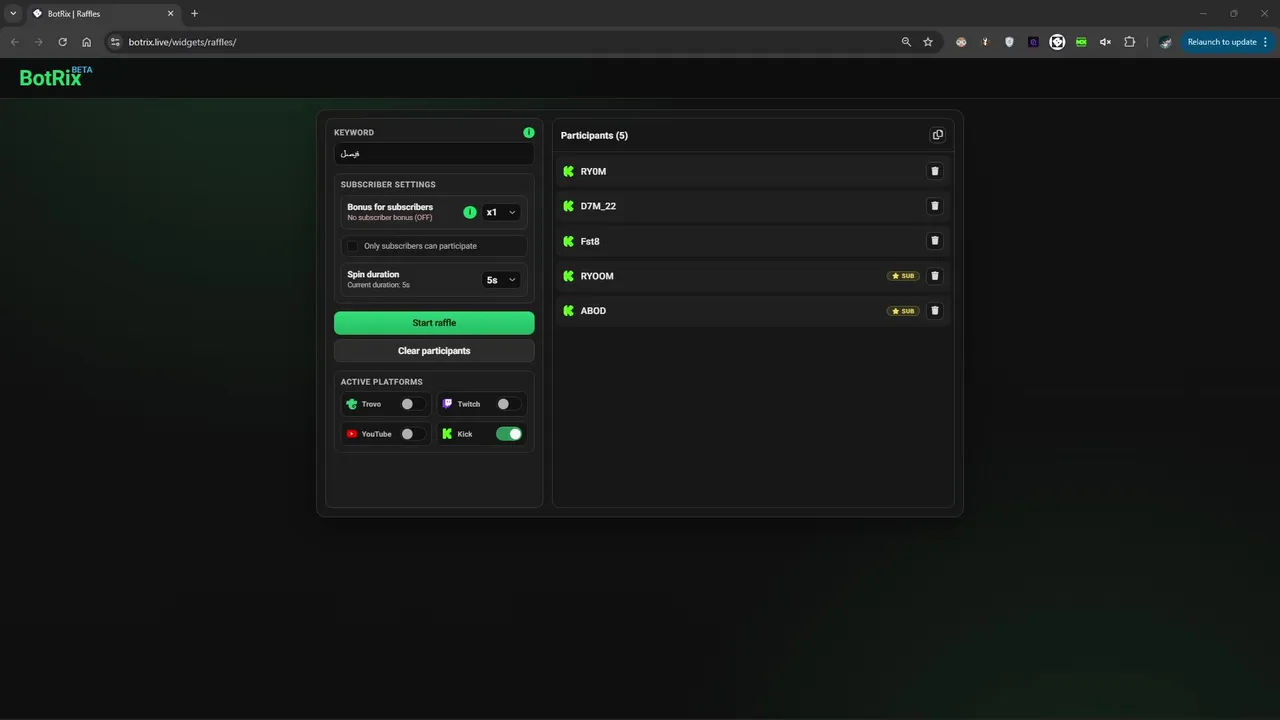Delete participant ABOD with trash icon
The width and height of the screenshot is (1280, 720).
pyautogui.click(x=935, y=311)
